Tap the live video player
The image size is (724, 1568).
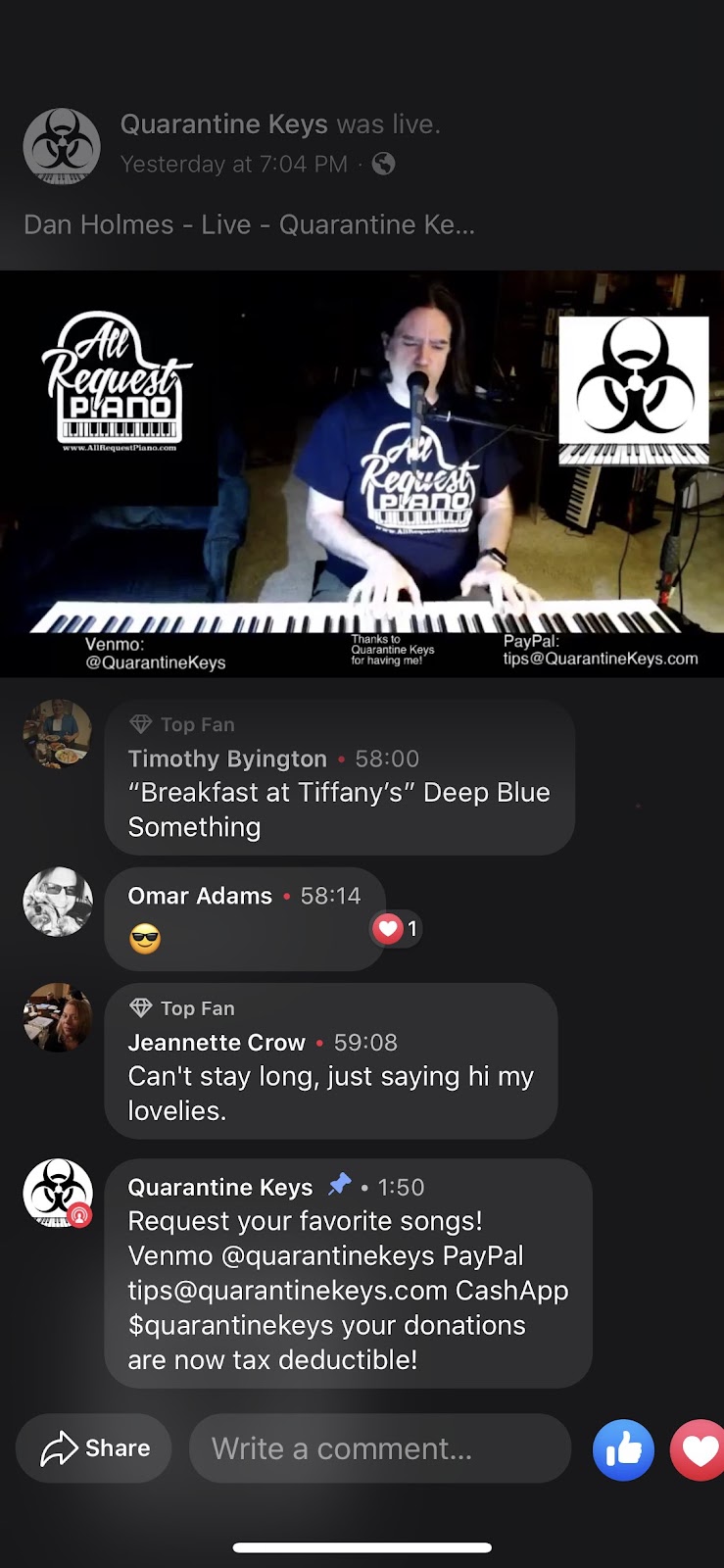click(362, 473)
